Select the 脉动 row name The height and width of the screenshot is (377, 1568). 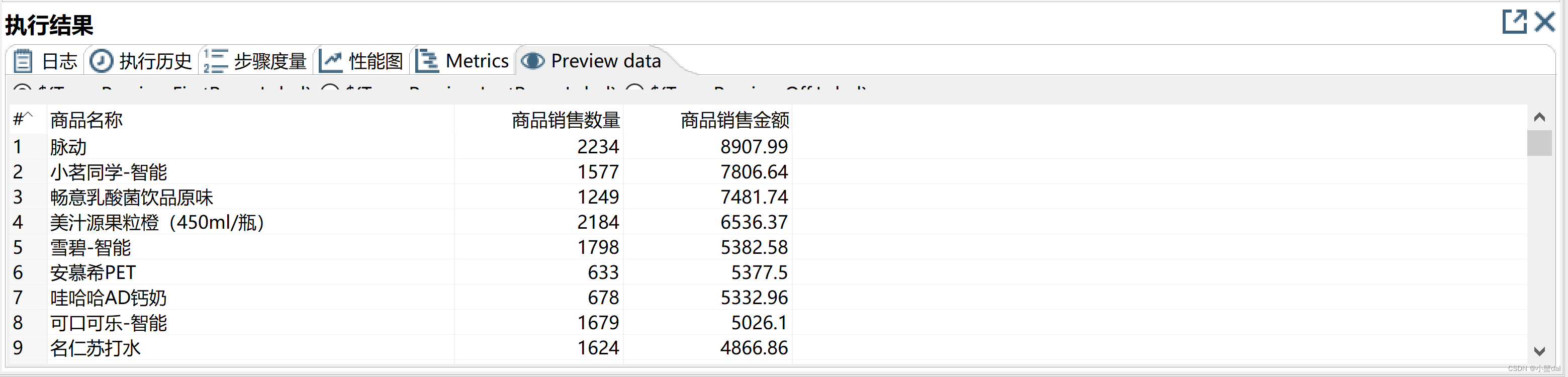pos(68,147)
